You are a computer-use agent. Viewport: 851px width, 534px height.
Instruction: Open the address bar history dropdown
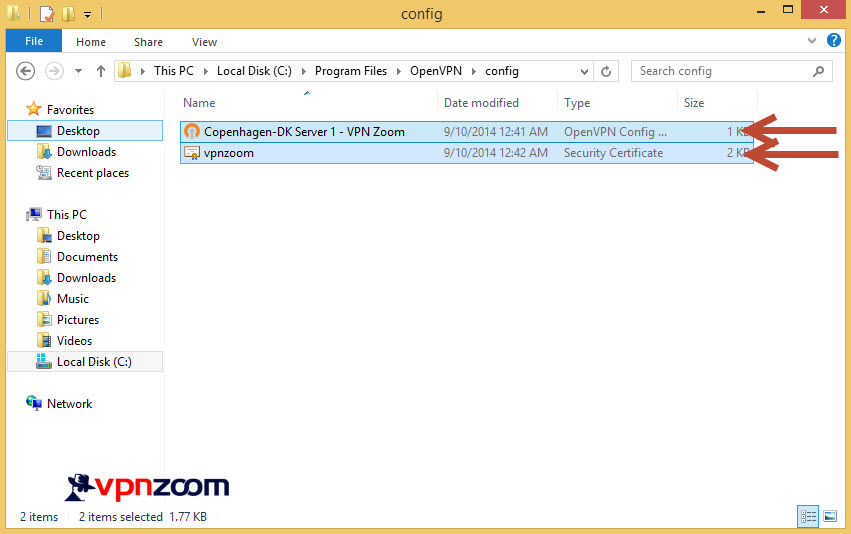pos(584,71)
